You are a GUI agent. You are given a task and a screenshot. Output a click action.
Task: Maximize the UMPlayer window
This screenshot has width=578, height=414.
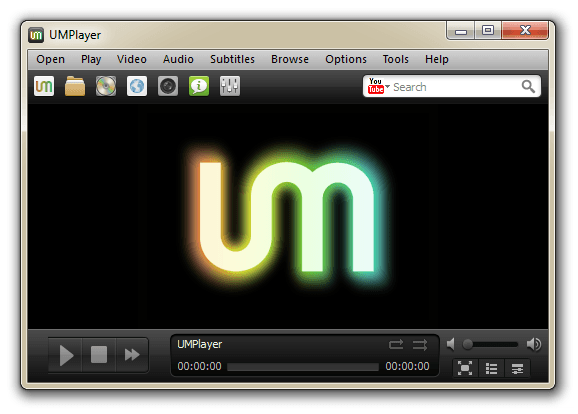[x=488, y=31]
